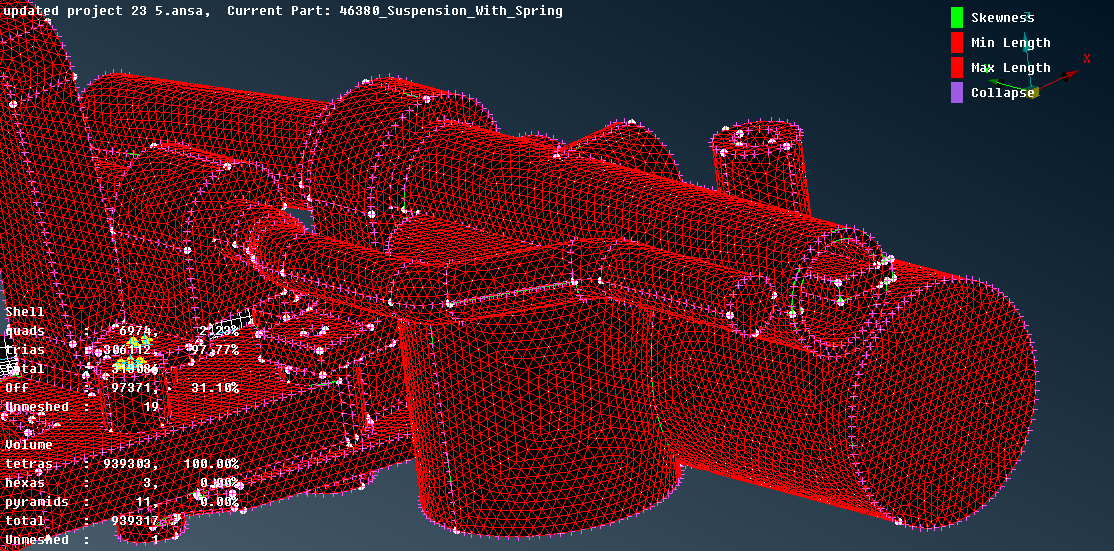Click the tetras count row

(122, 464)
